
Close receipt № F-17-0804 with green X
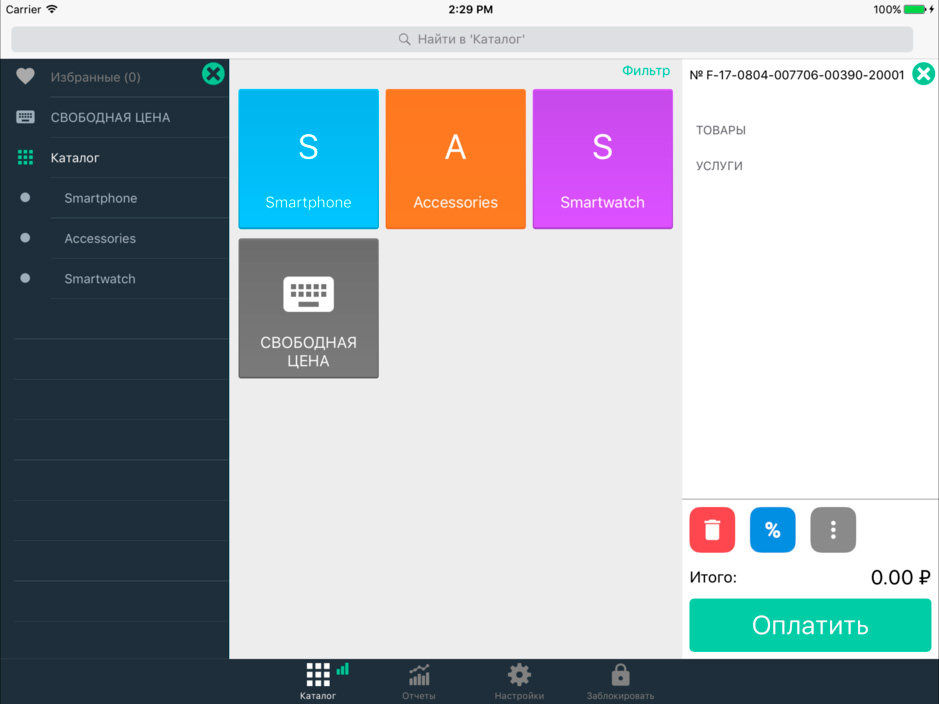pos(923,74)
